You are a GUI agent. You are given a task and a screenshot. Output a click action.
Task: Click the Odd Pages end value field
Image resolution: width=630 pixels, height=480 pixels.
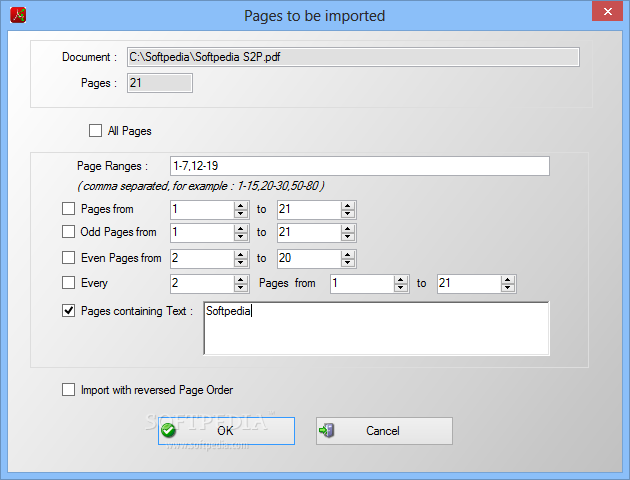(x=309, y=233)
